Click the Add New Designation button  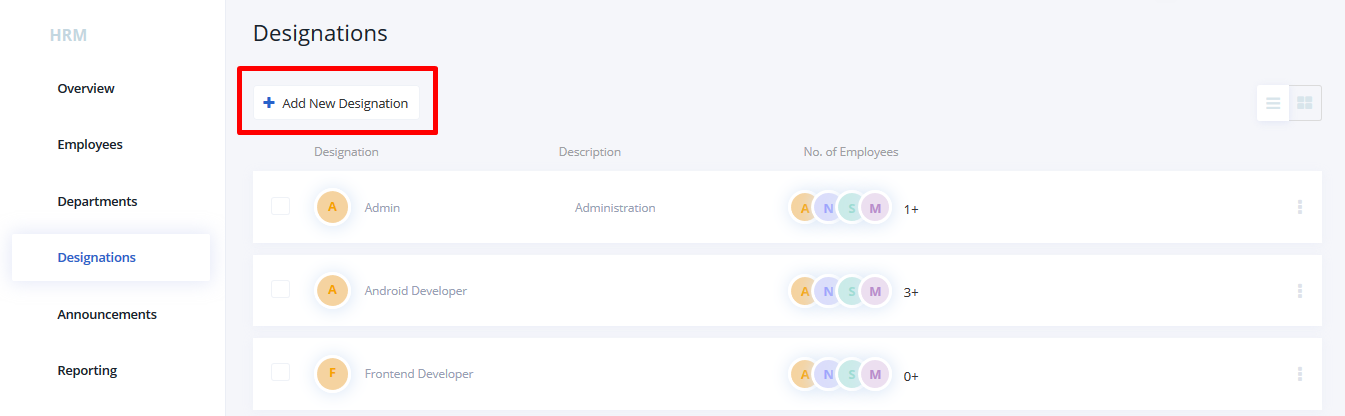(x=336, y=103)
